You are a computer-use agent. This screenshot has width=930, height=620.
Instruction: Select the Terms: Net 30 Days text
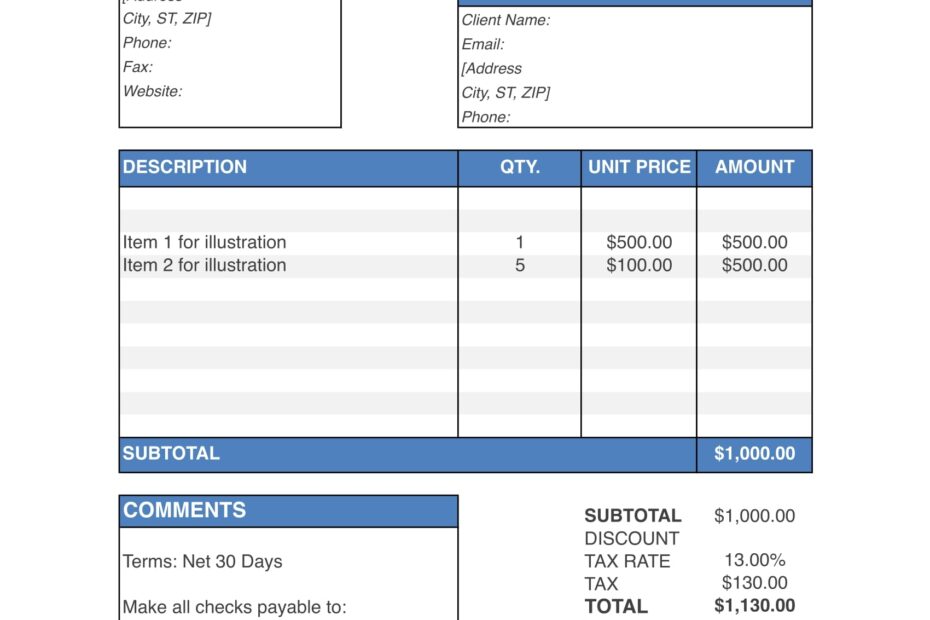pos(201,561)
